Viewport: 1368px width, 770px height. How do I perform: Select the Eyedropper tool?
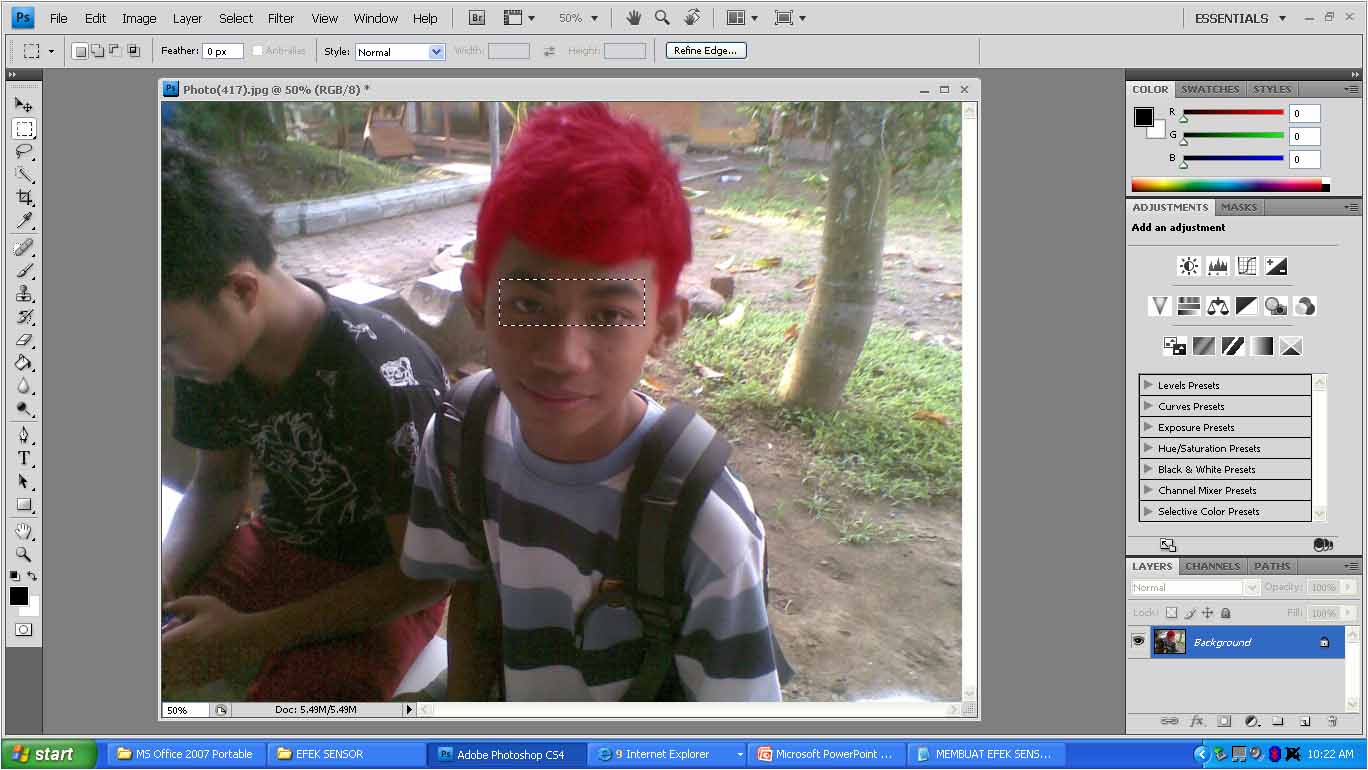(x=24, y=221)
